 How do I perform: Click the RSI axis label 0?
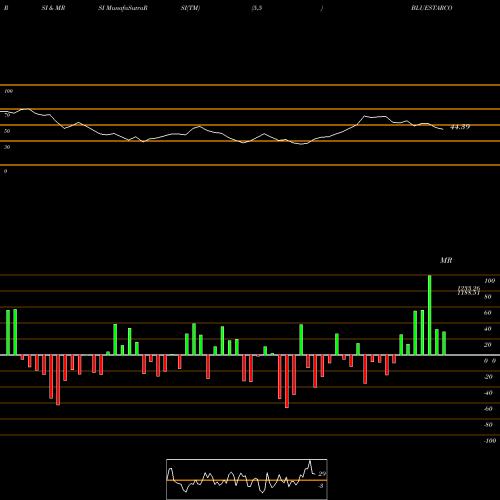pos(5,171)
